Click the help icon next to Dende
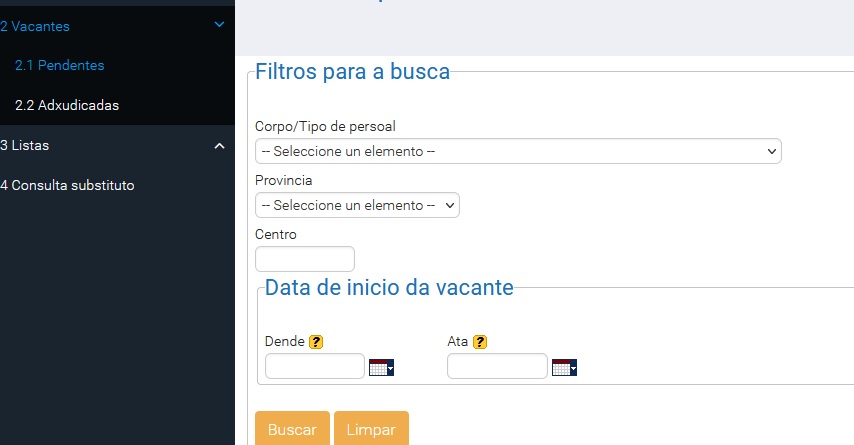This screenshot has height=445, width=854. [316, 342]
